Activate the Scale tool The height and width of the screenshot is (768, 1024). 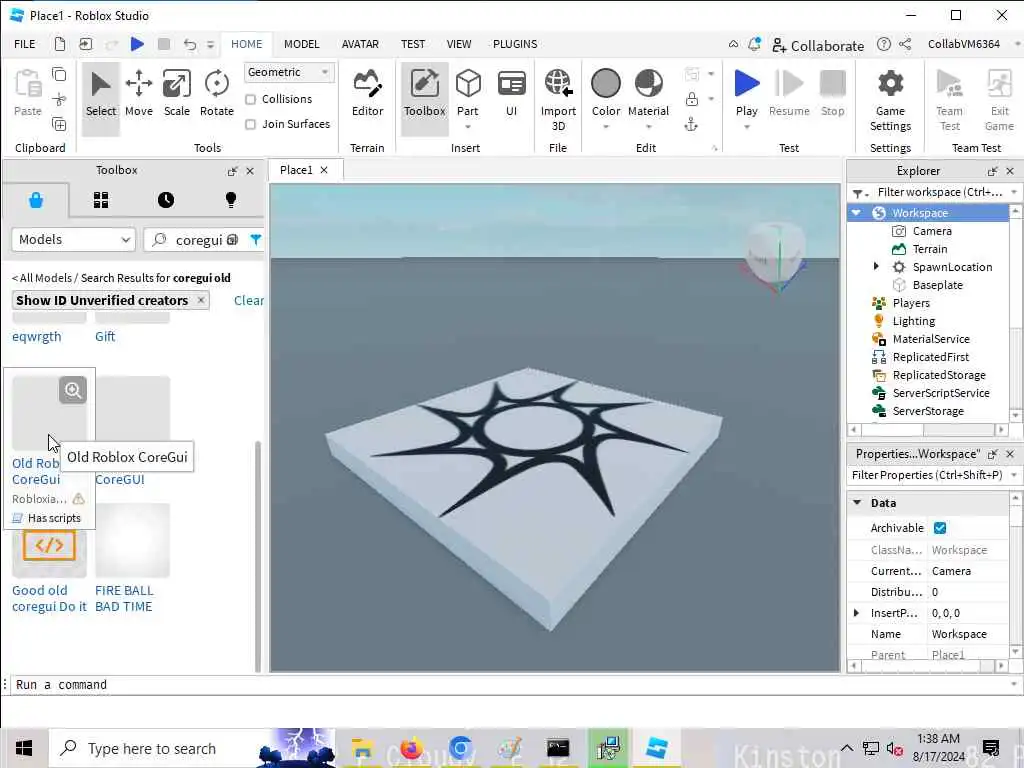point(176,95)
